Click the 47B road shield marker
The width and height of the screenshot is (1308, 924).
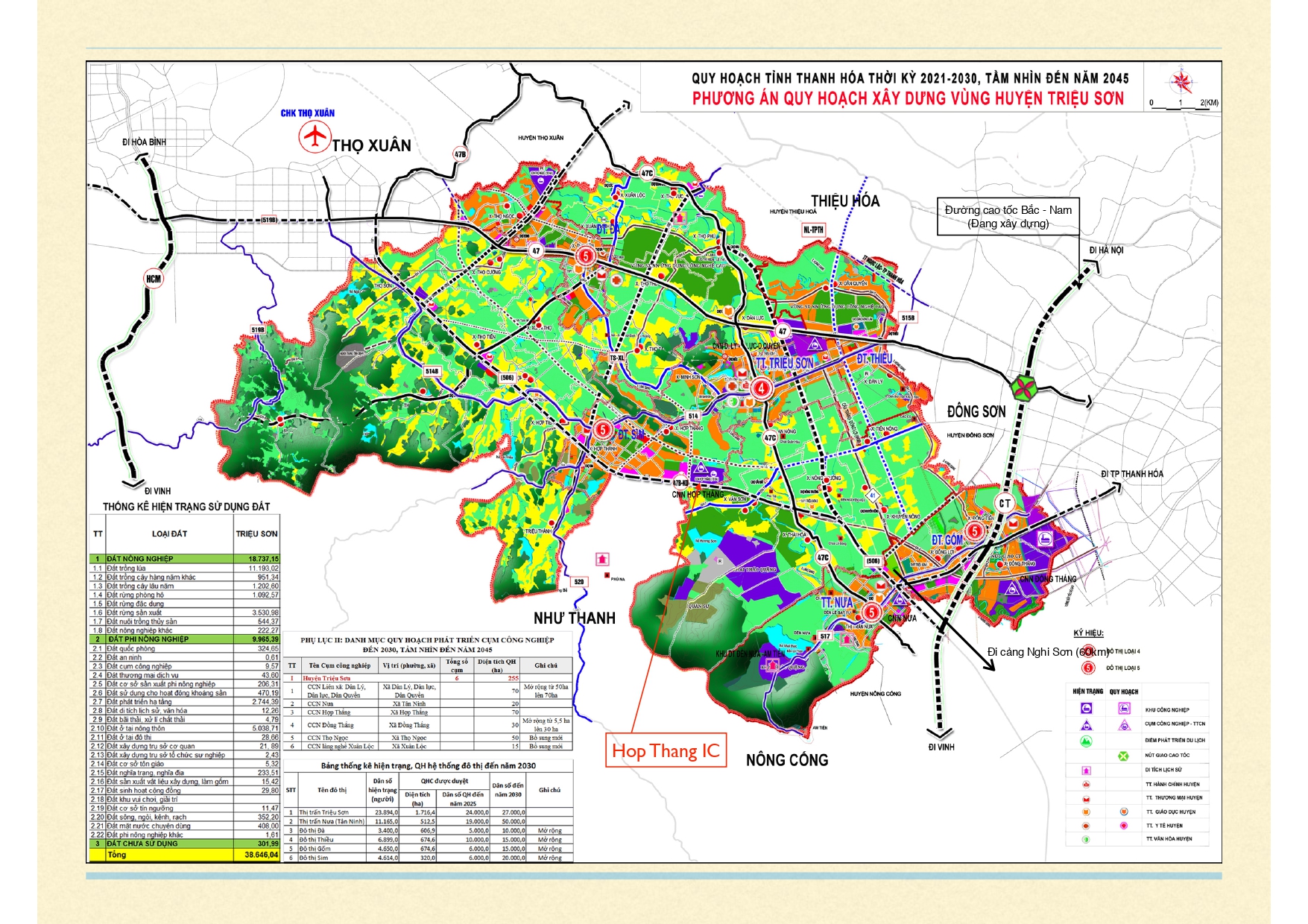(461, 154)
